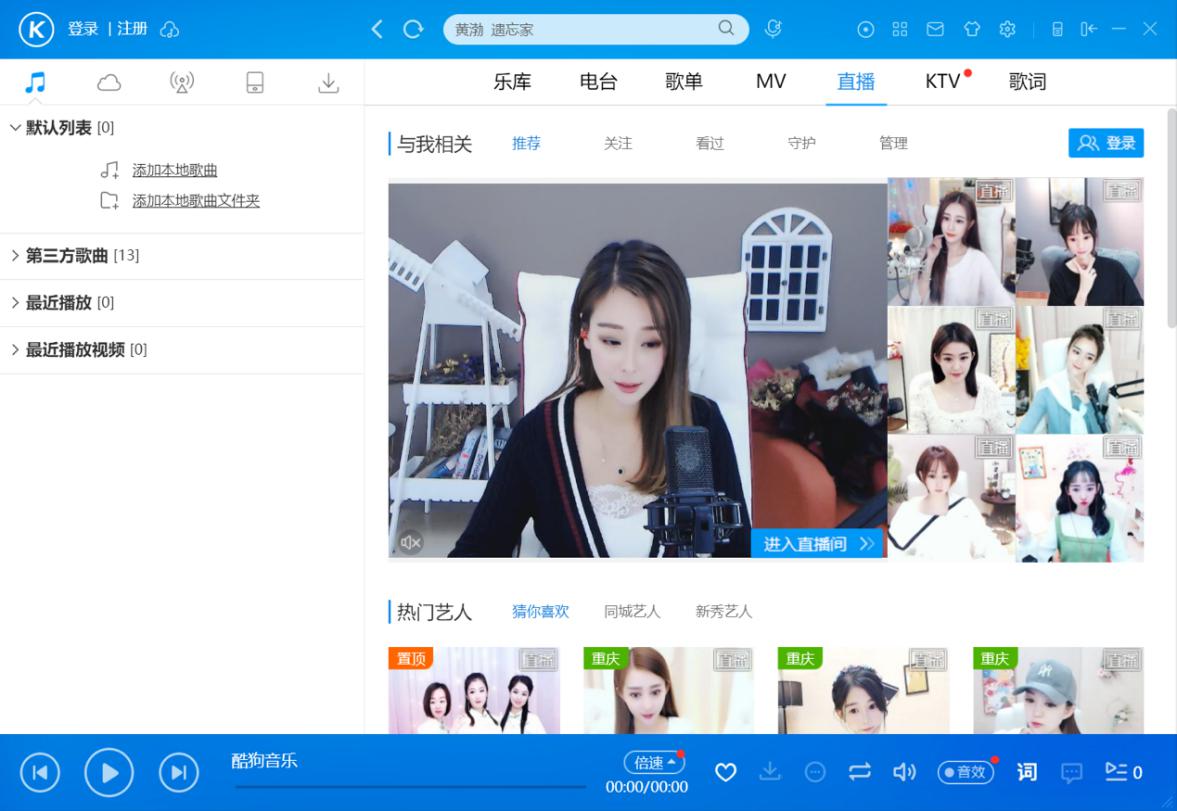
Task: Switch to the MV tab
Action: coord(771,82)
